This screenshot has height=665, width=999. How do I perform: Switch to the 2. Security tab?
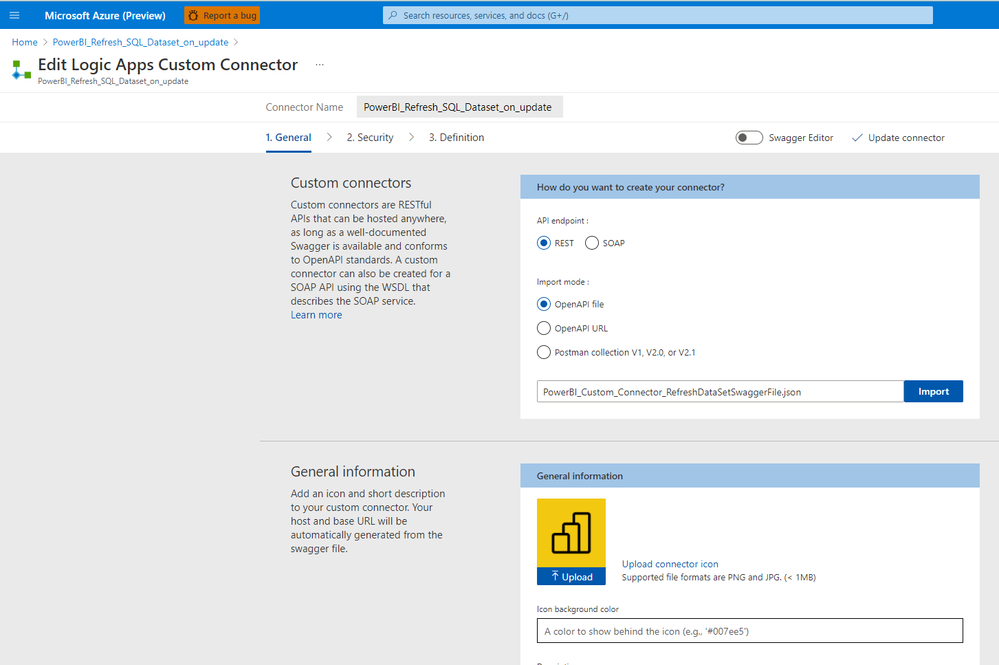370,137
